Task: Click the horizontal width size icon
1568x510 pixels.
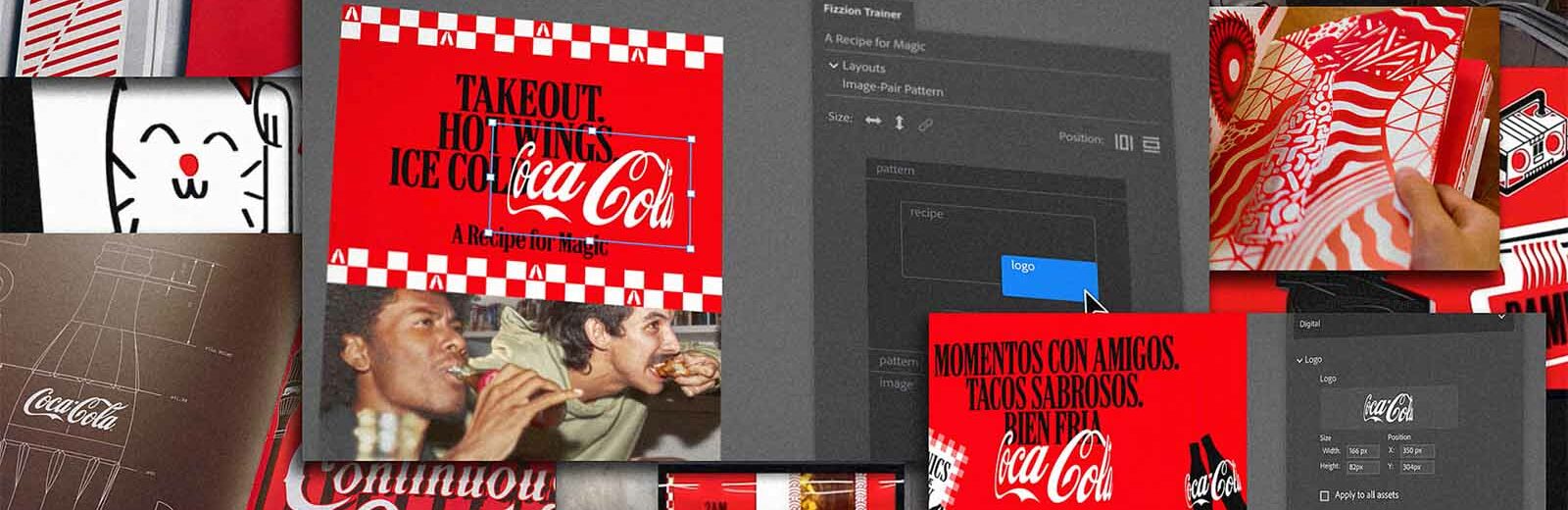Action: click(x=872, y=122)
